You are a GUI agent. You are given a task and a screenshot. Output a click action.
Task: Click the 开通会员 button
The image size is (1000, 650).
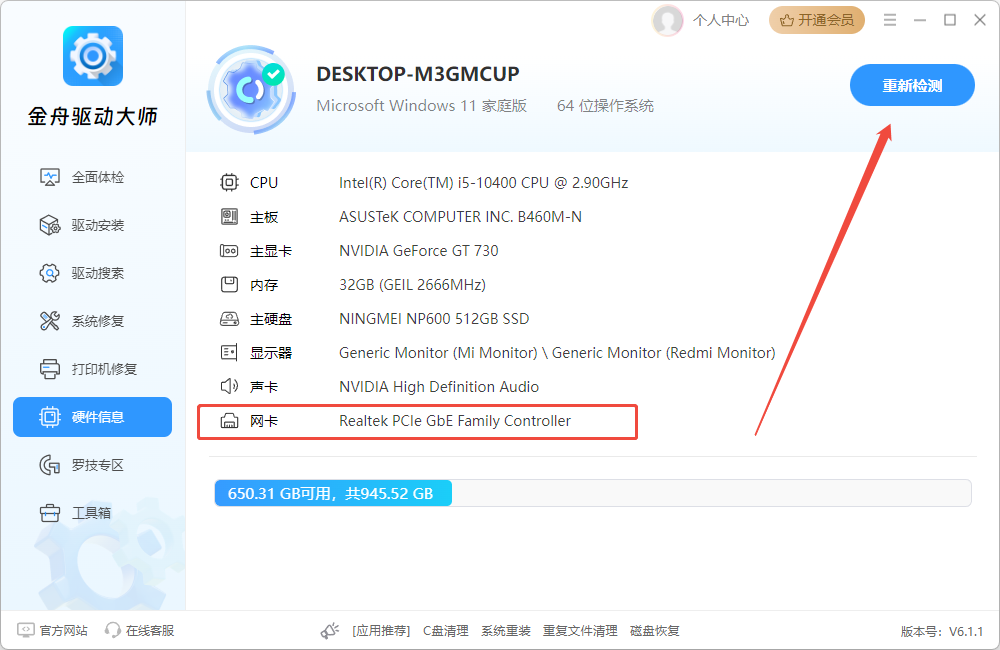coord(817,20)
